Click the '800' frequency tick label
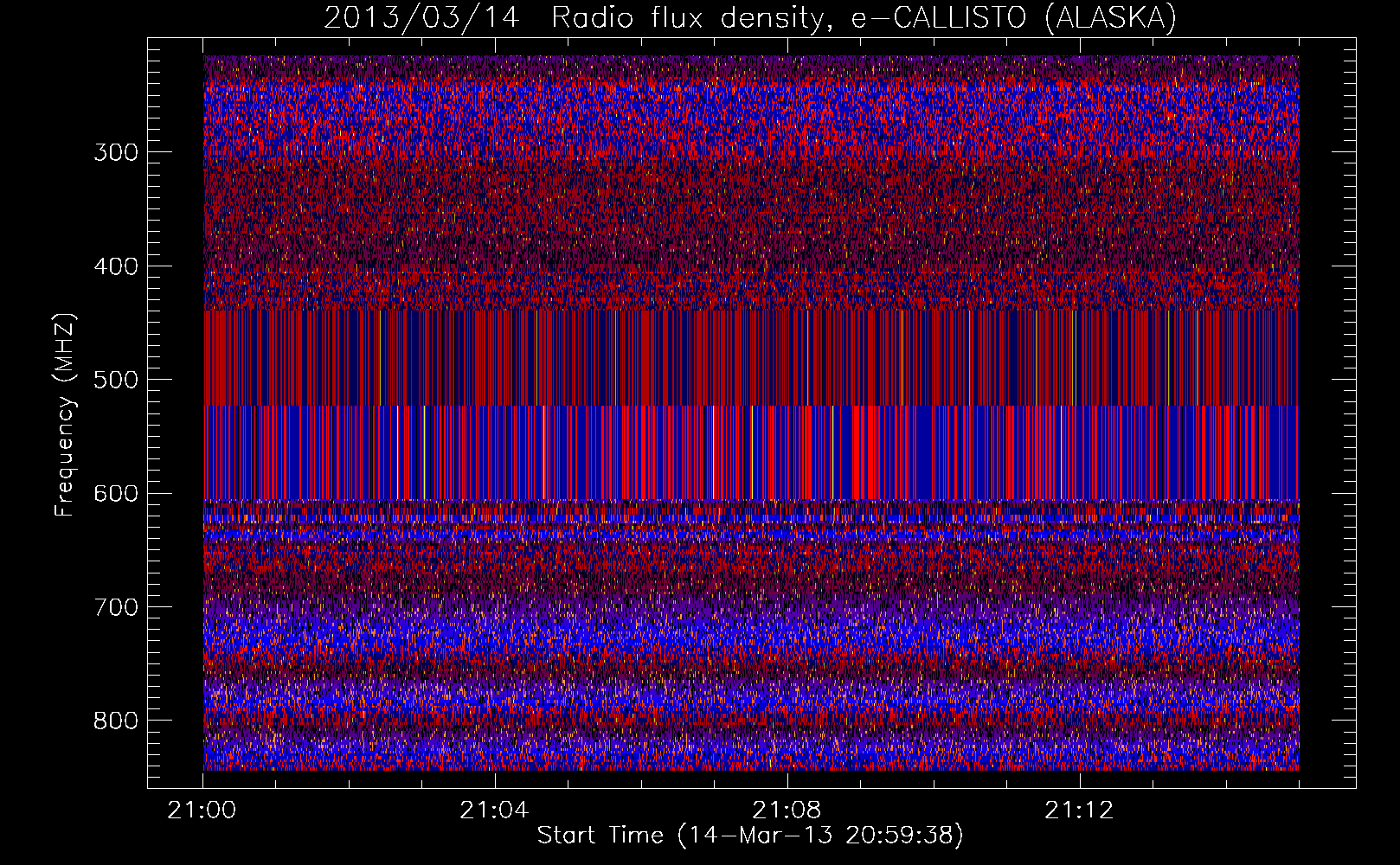This screenshot has width=1400, height=865. 116,721
